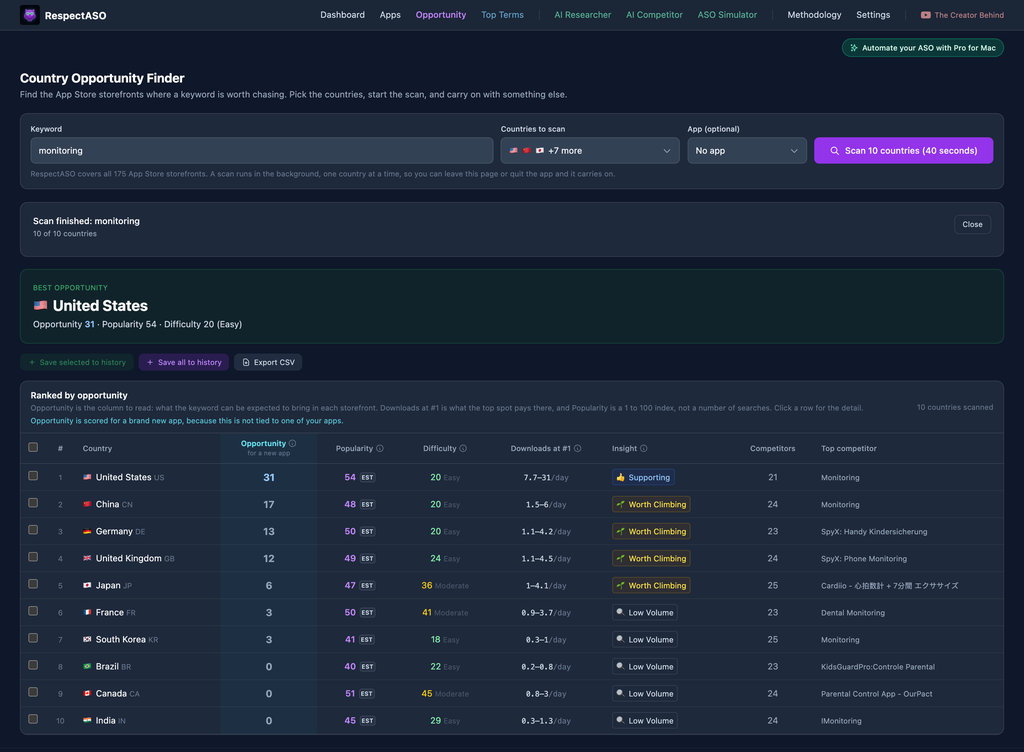The image size is (1024, 752).
Task: Click the 7.7–31/day downloads value
Action: tap(546, 478)
